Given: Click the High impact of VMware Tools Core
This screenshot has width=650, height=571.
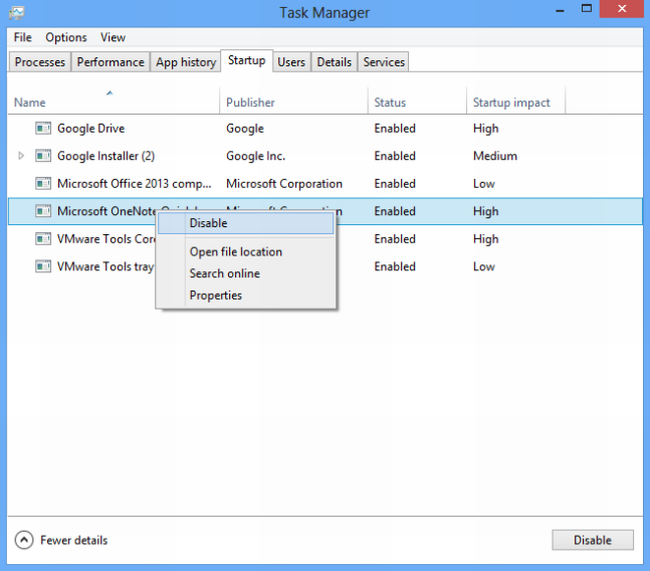Looking at the screenshot, I should point(486,239).
